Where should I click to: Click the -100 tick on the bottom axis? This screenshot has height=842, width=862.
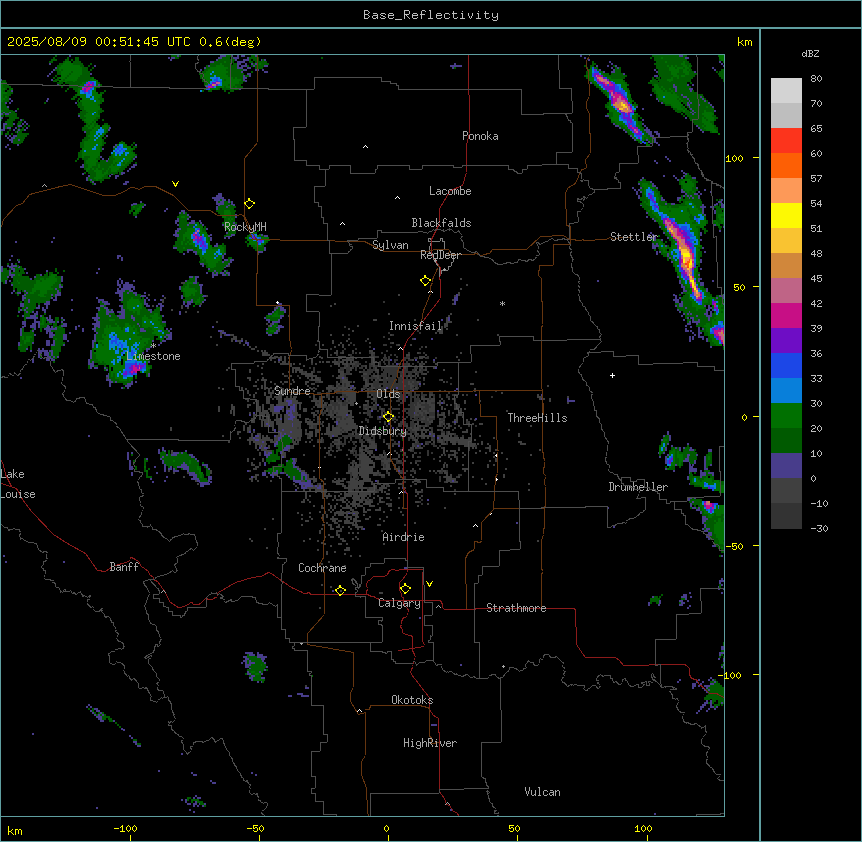click(x=125, y=828)
